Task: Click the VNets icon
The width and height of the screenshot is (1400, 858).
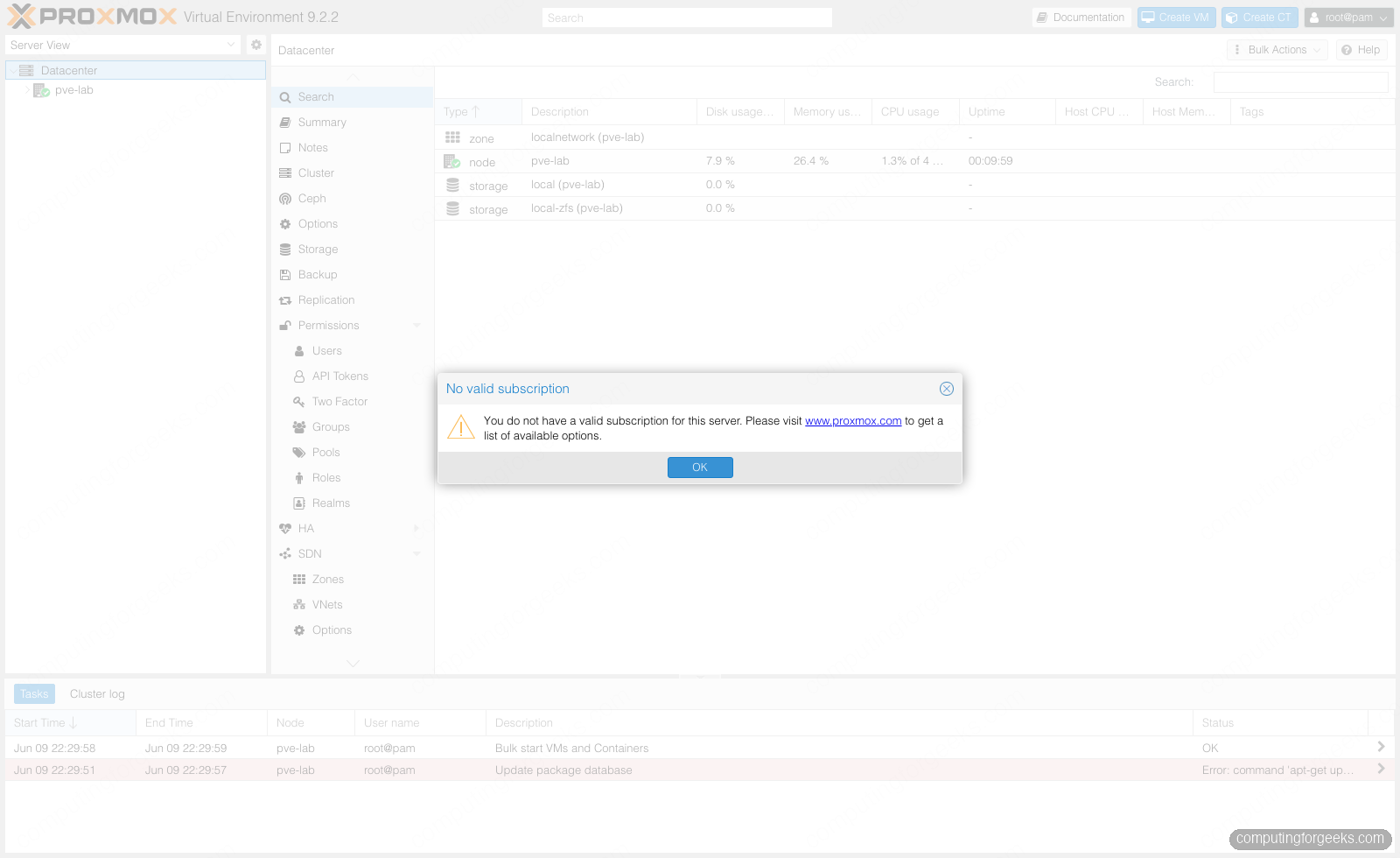Action: point(299,605)
